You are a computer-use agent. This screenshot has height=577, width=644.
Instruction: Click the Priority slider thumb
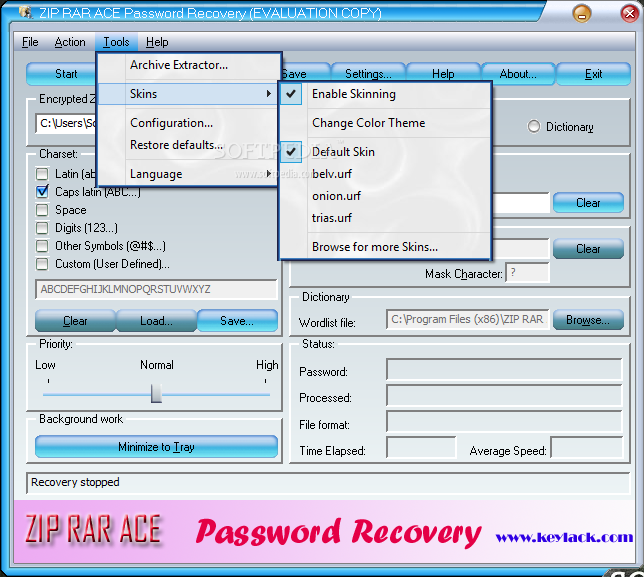[156, 393]
